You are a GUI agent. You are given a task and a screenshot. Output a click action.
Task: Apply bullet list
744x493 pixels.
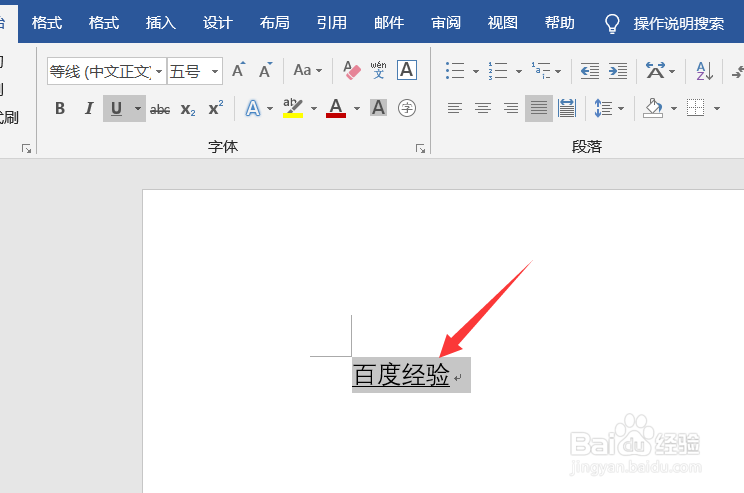tap(455, 71)
